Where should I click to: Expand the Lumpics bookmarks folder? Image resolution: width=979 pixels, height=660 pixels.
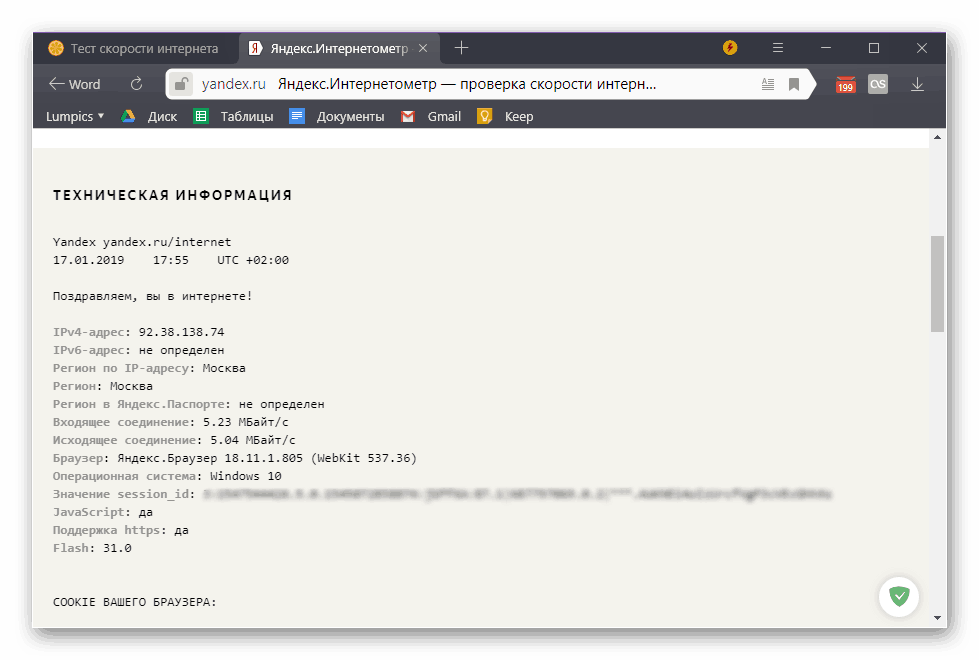(x=75, y=116)
